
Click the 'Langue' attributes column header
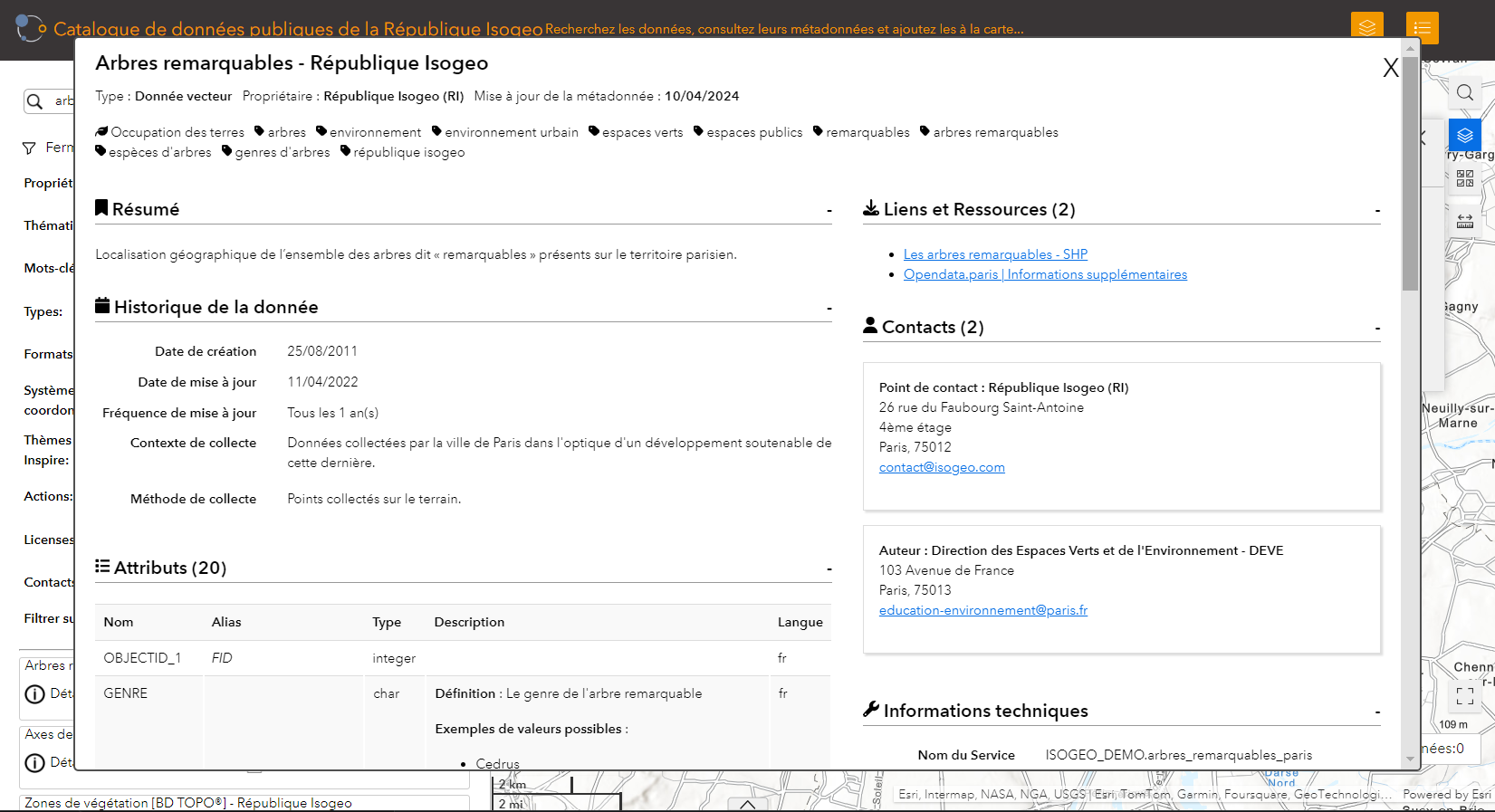800,622
